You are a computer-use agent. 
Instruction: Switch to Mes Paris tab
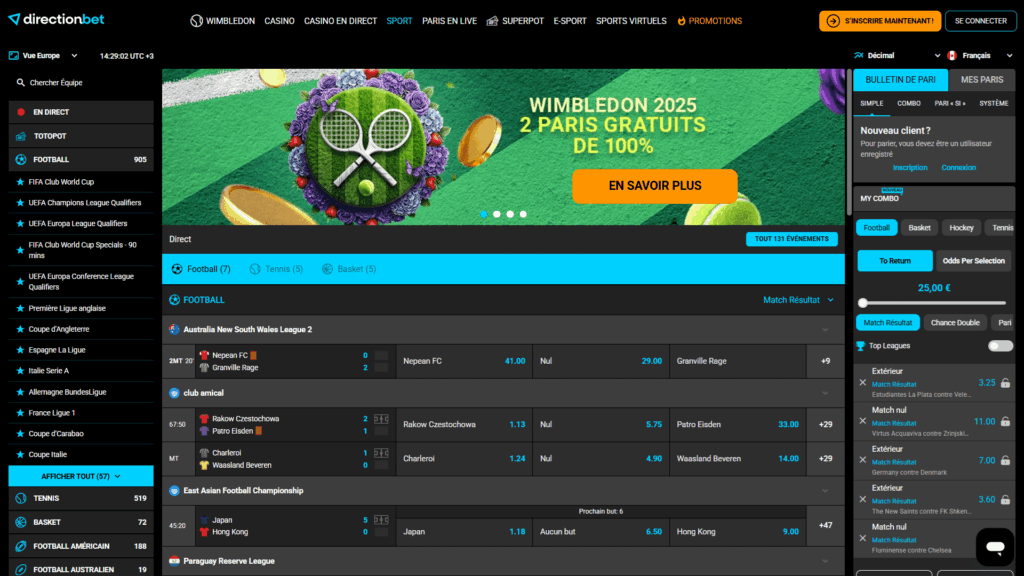pyautogui.click(x=982, y=80)
